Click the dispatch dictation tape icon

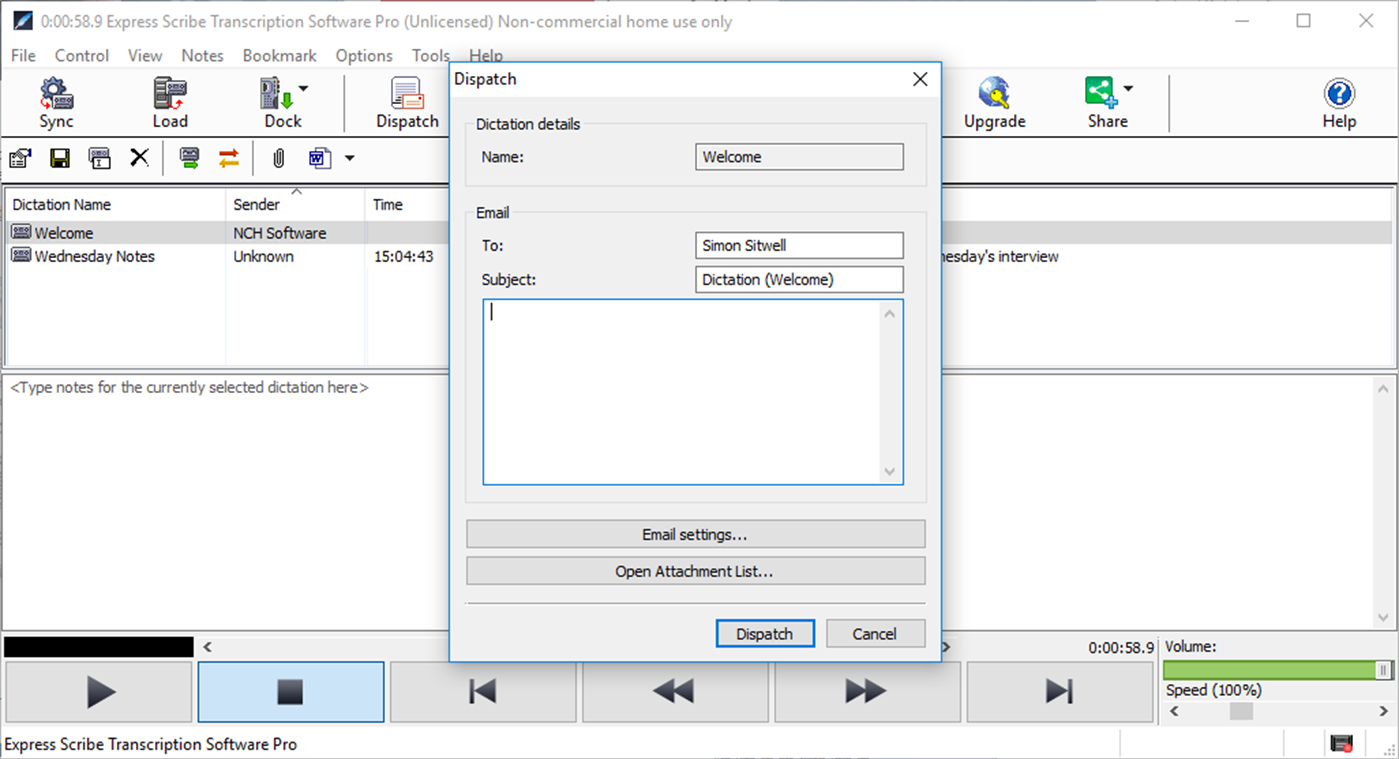coord(189,158)
